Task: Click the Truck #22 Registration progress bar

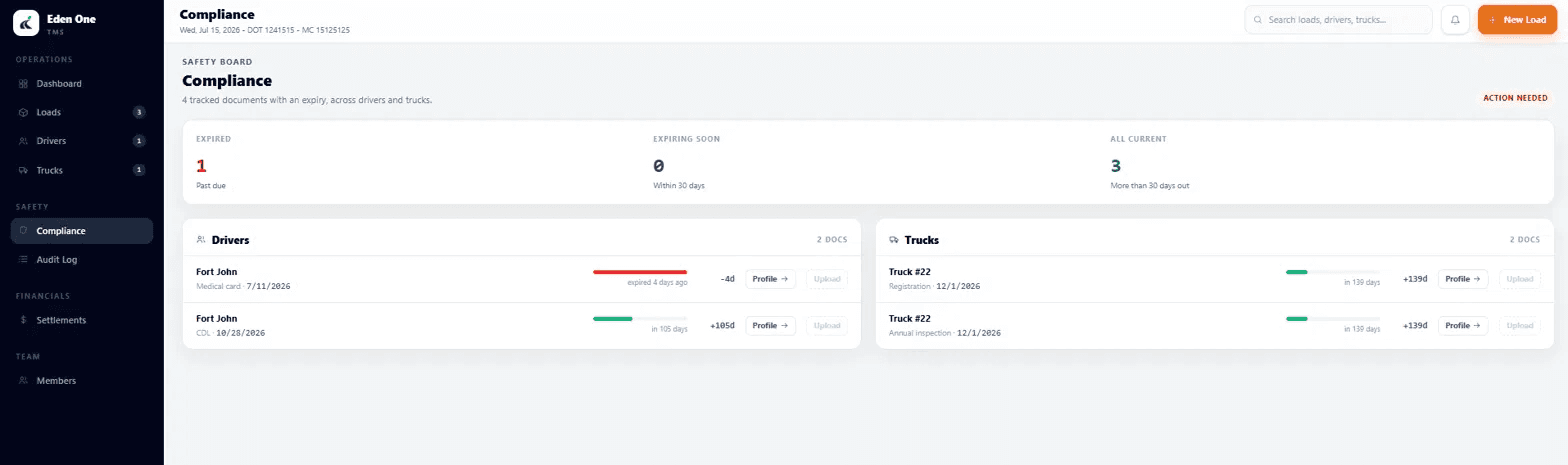Action: coord(1333,272)
